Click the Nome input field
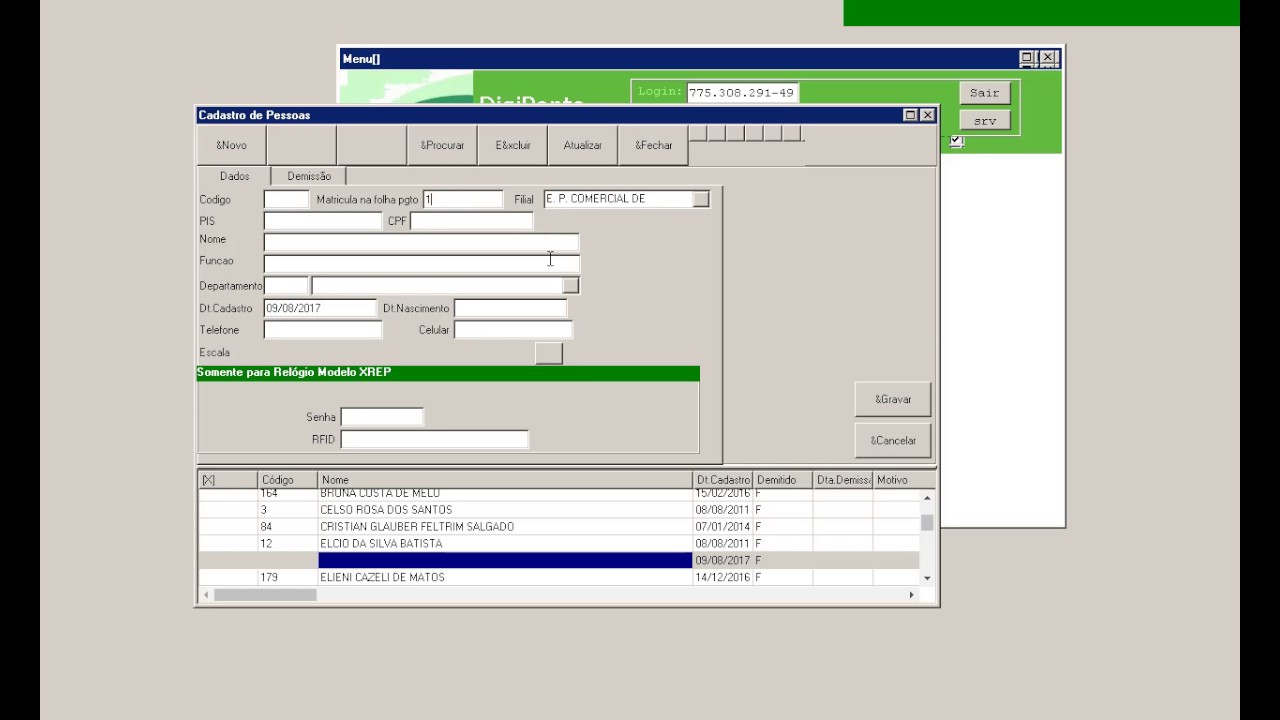 pos(421,242)
